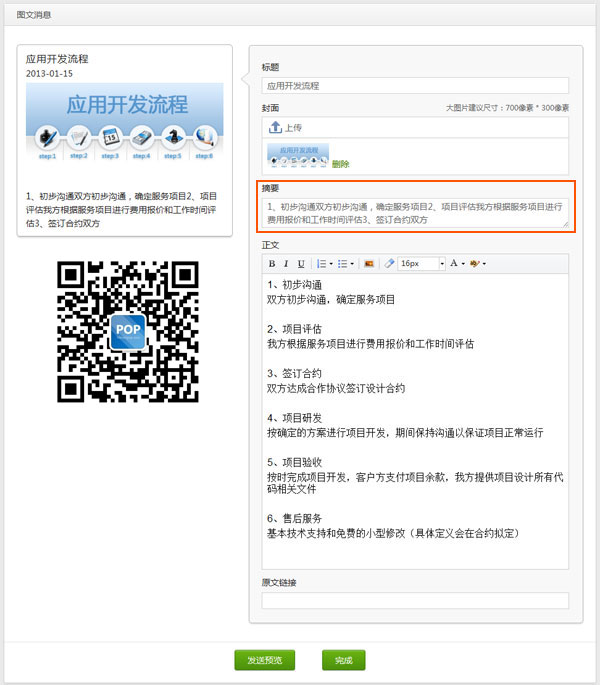Click the line 双方初步沟通，确定服务项目
Screen dimensions: 600x685
331,300
